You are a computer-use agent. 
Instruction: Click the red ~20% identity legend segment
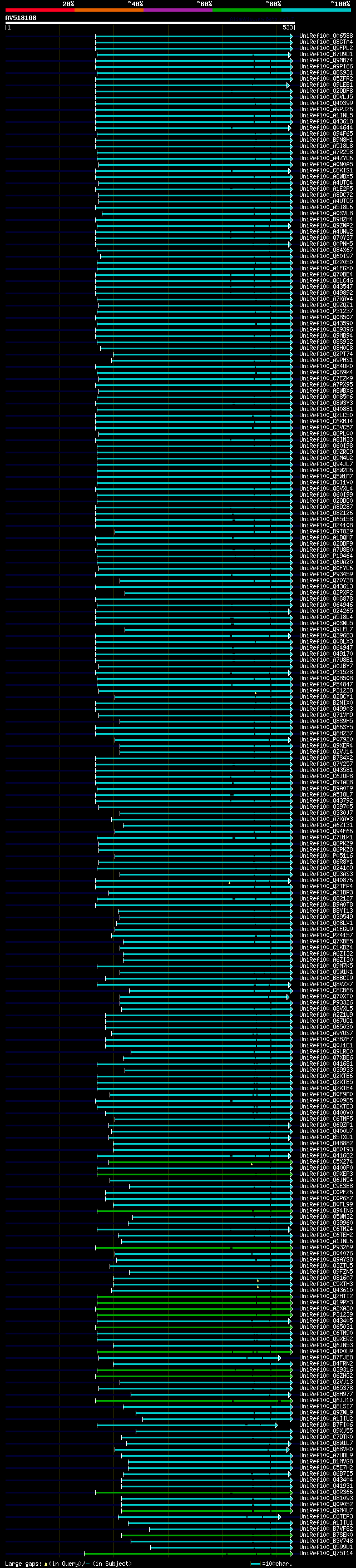[x=39, y=11]
